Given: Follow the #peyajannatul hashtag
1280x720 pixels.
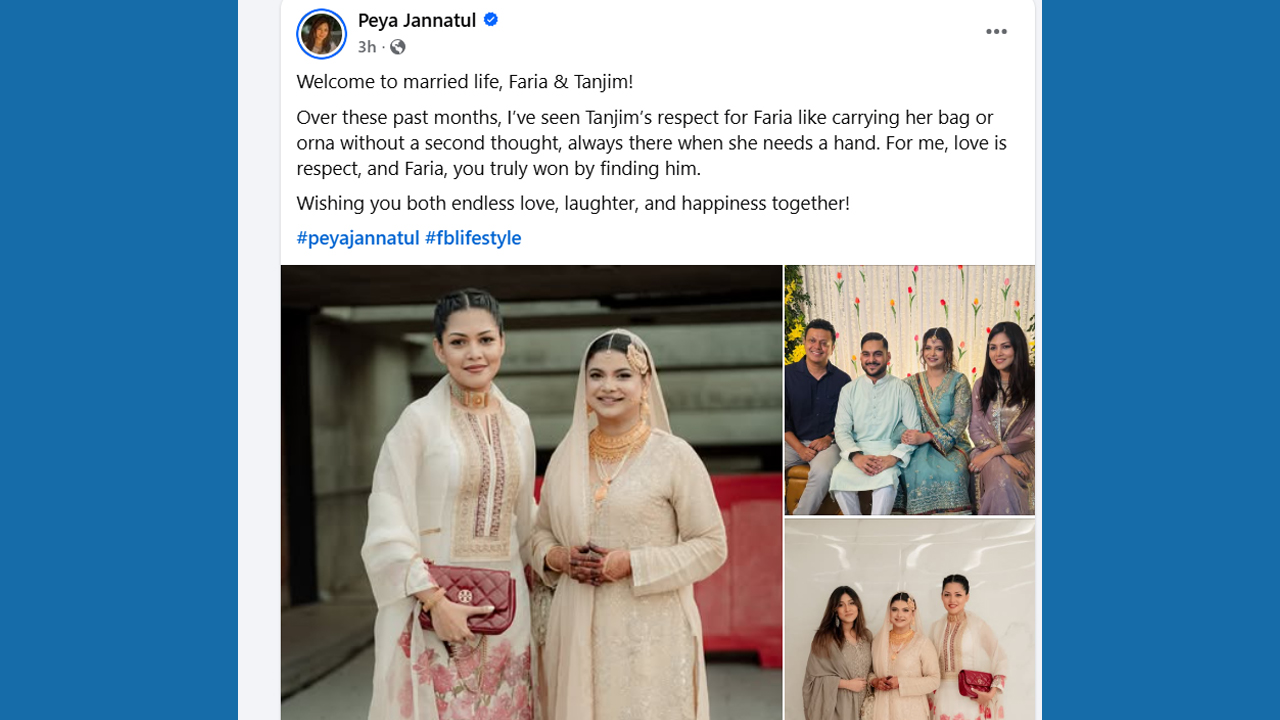Looking at the screenshot, I should 358,238.
